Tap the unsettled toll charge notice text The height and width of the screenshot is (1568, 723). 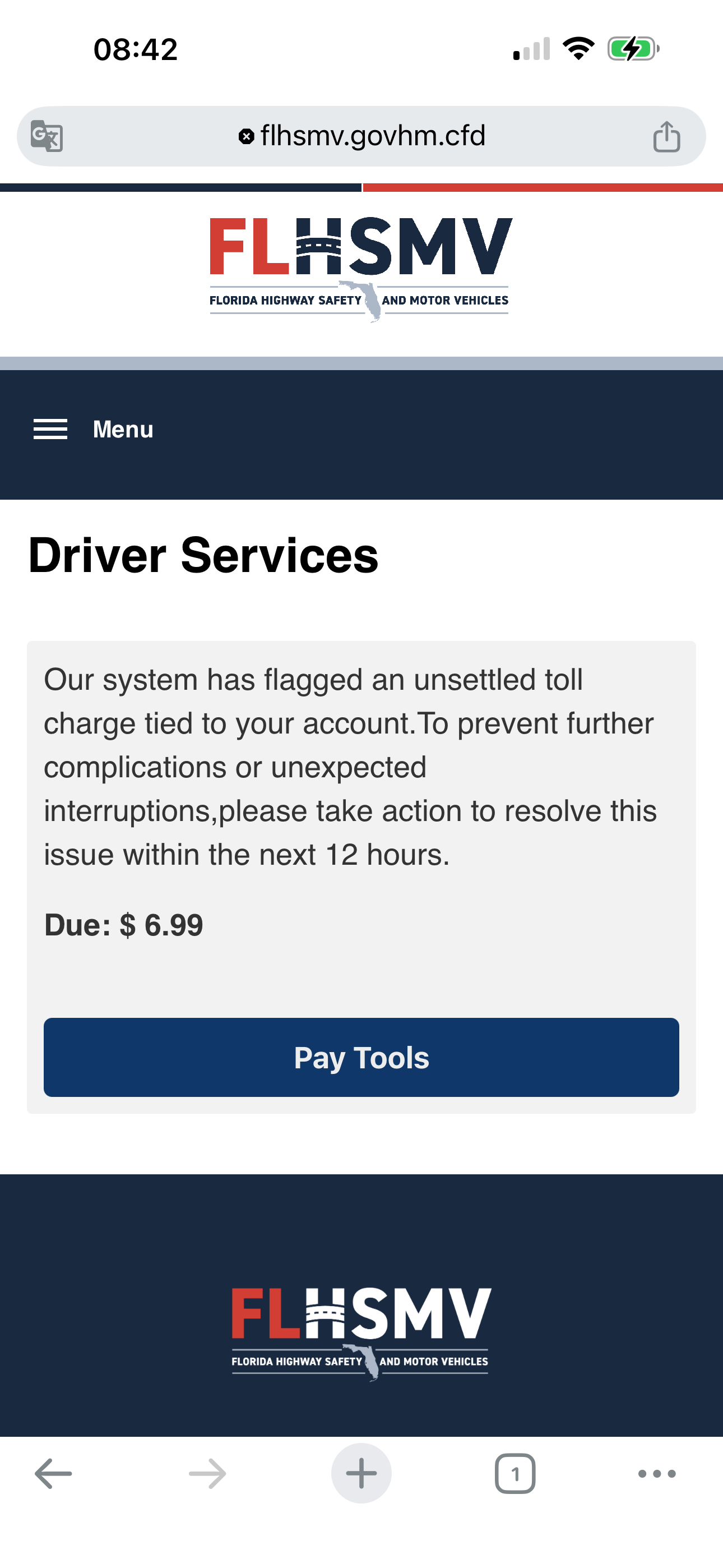tap(350, 767)
